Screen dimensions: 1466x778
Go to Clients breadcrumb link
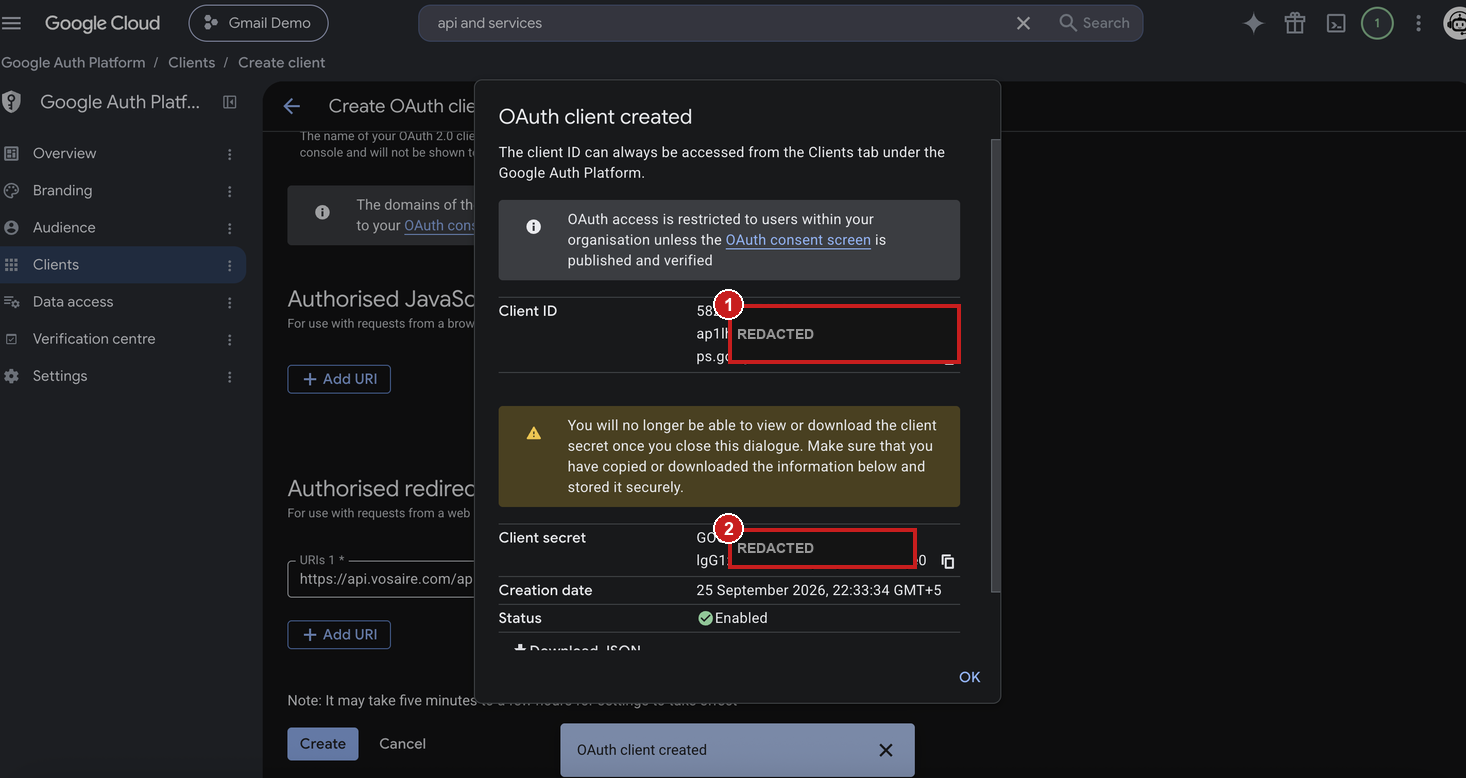tap(191, 62)
